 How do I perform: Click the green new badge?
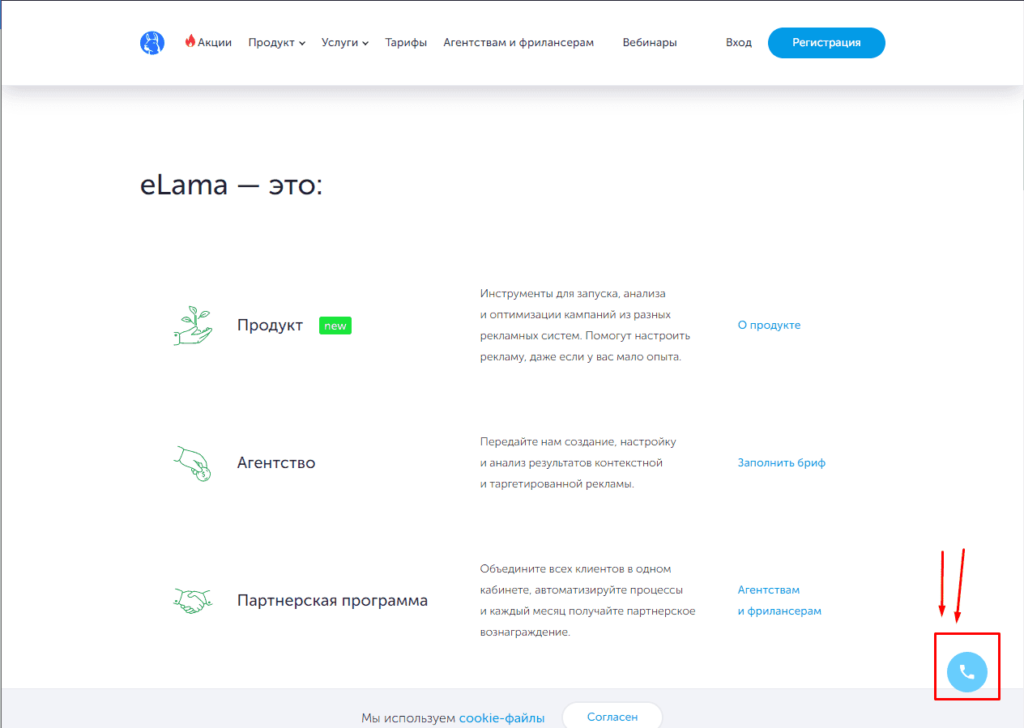pyautogui.click(x=335, y=325)
